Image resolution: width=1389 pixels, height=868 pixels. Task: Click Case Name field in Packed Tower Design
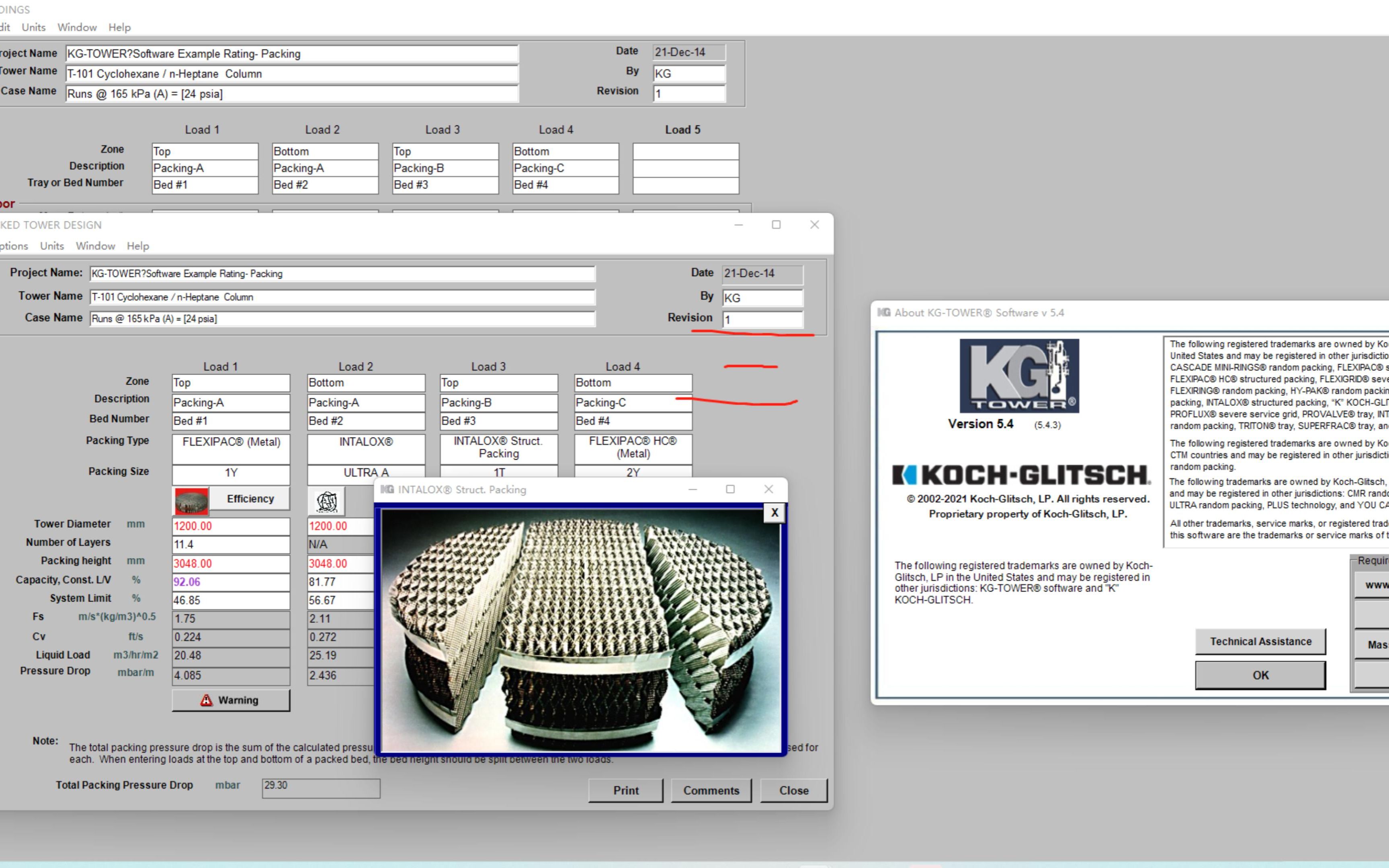tap(342, 319)
